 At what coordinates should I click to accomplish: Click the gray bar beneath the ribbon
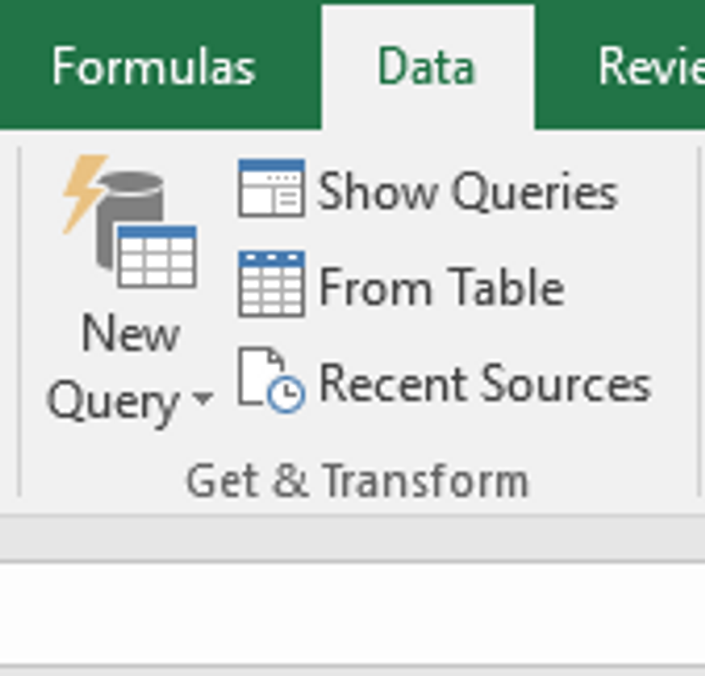tap(352, 538)
